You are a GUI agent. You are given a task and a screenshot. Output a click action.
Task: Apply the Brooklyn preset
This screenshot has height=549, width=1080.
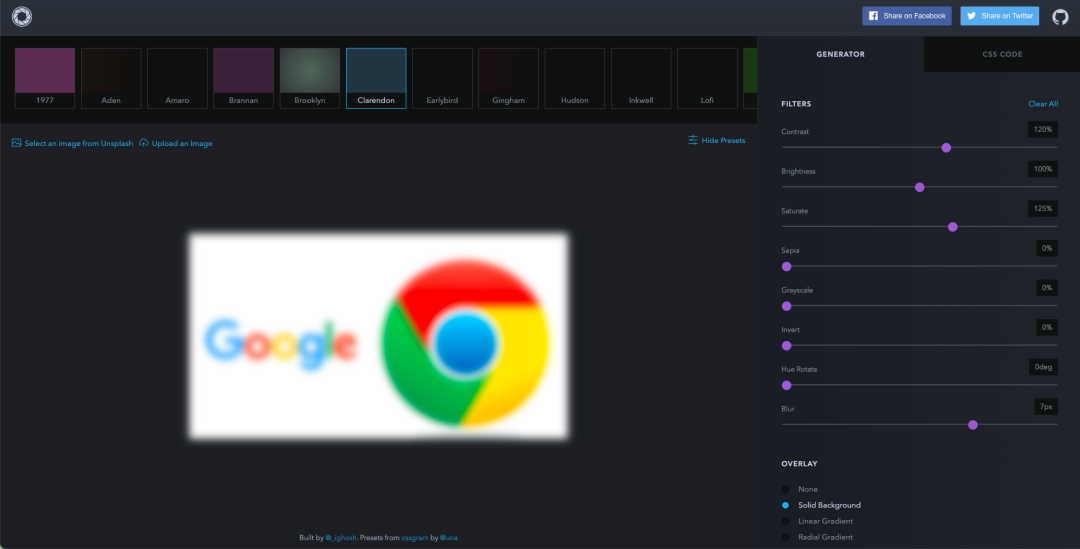[x=310, y=79]
